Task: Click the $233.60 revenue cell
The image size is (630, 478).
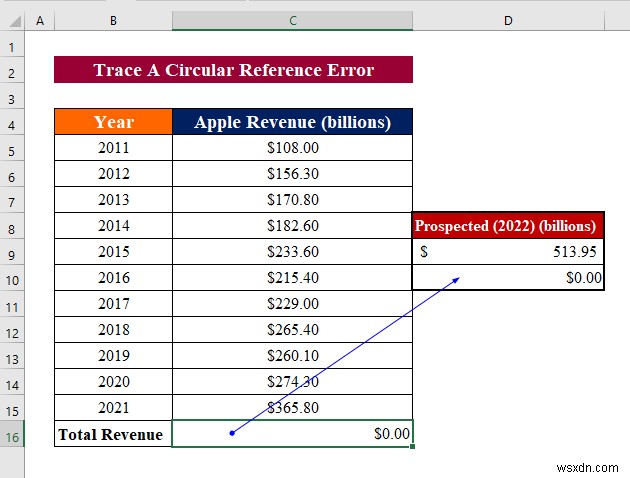Action: point(292,251)
